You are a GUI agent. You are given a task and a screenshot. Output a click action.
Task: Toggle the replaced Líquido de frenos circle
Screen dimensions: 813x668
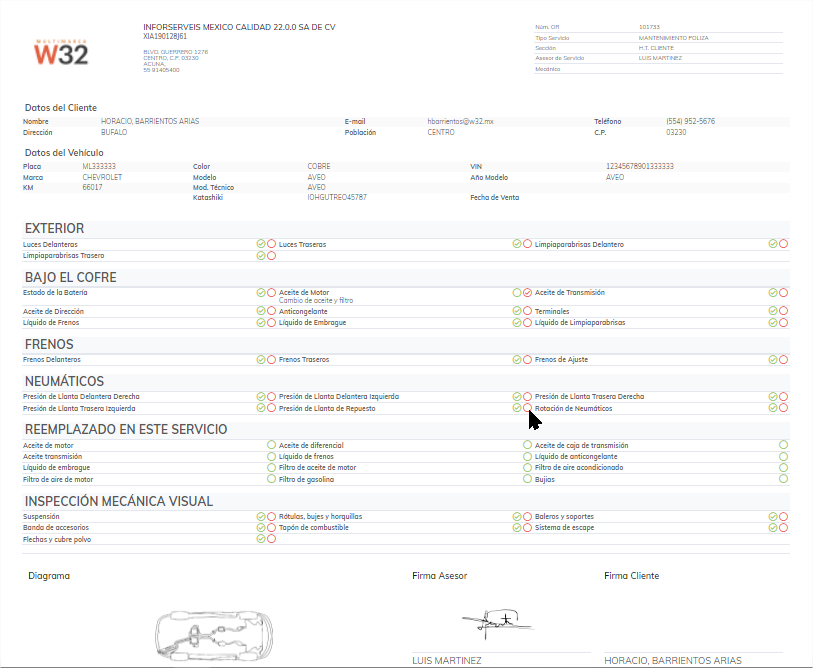pyautogui.click(x=527, y=456)
